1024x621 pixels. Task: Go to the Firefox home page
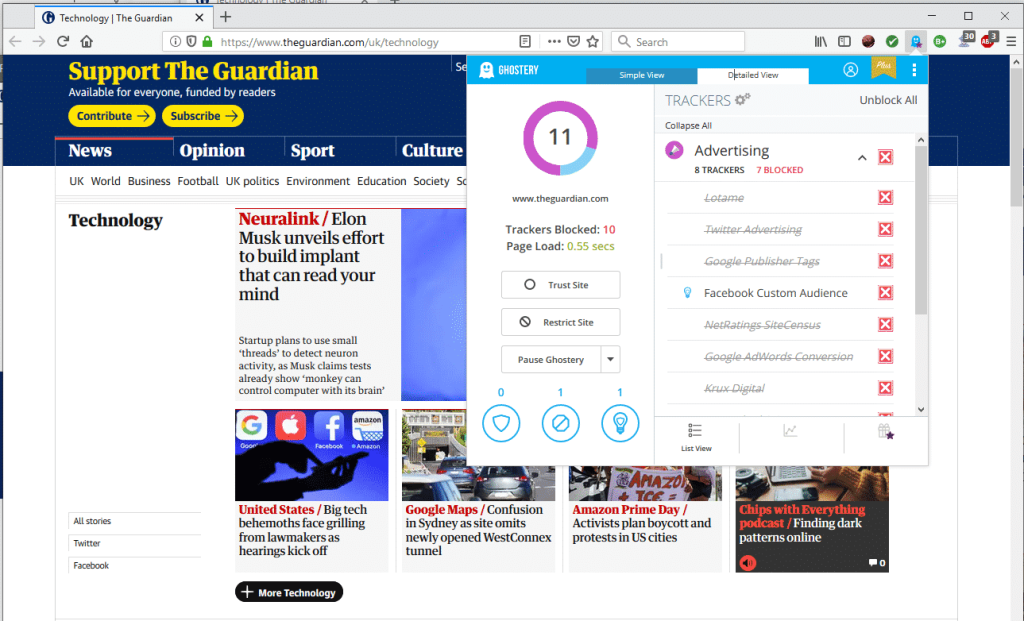(86, 42)
